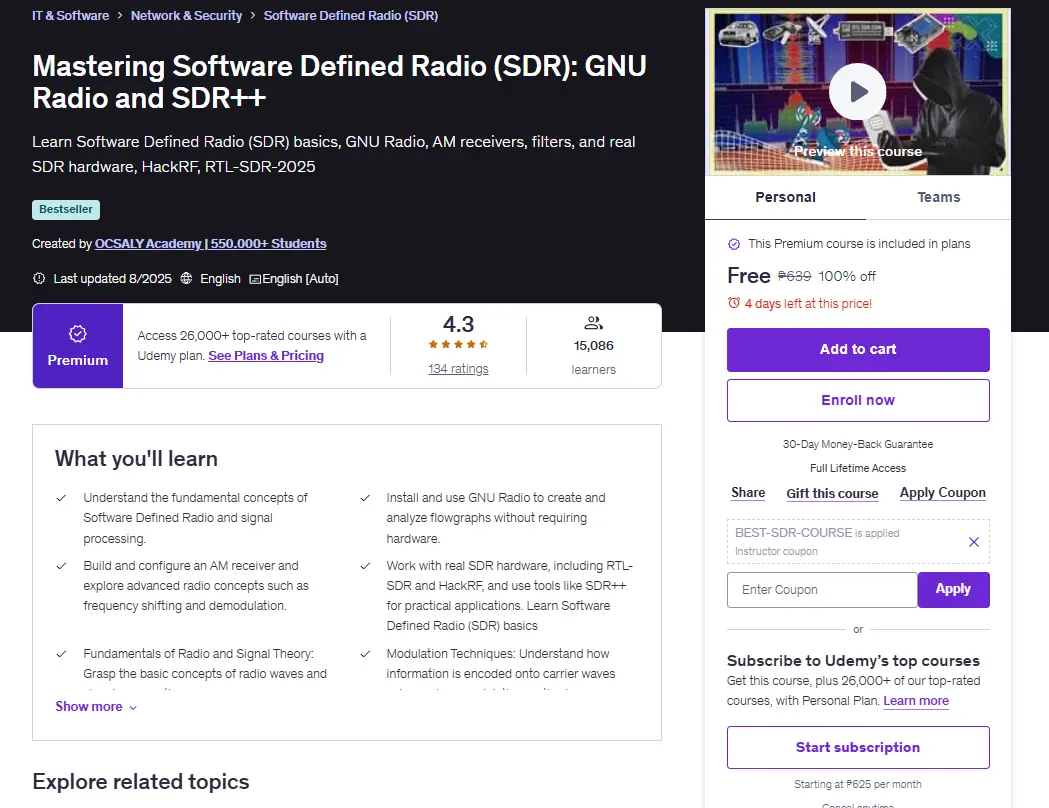Viewport: 1049px width, 808px height.
Task: Click the 15,086 learners count
Action: coord(593,346)
